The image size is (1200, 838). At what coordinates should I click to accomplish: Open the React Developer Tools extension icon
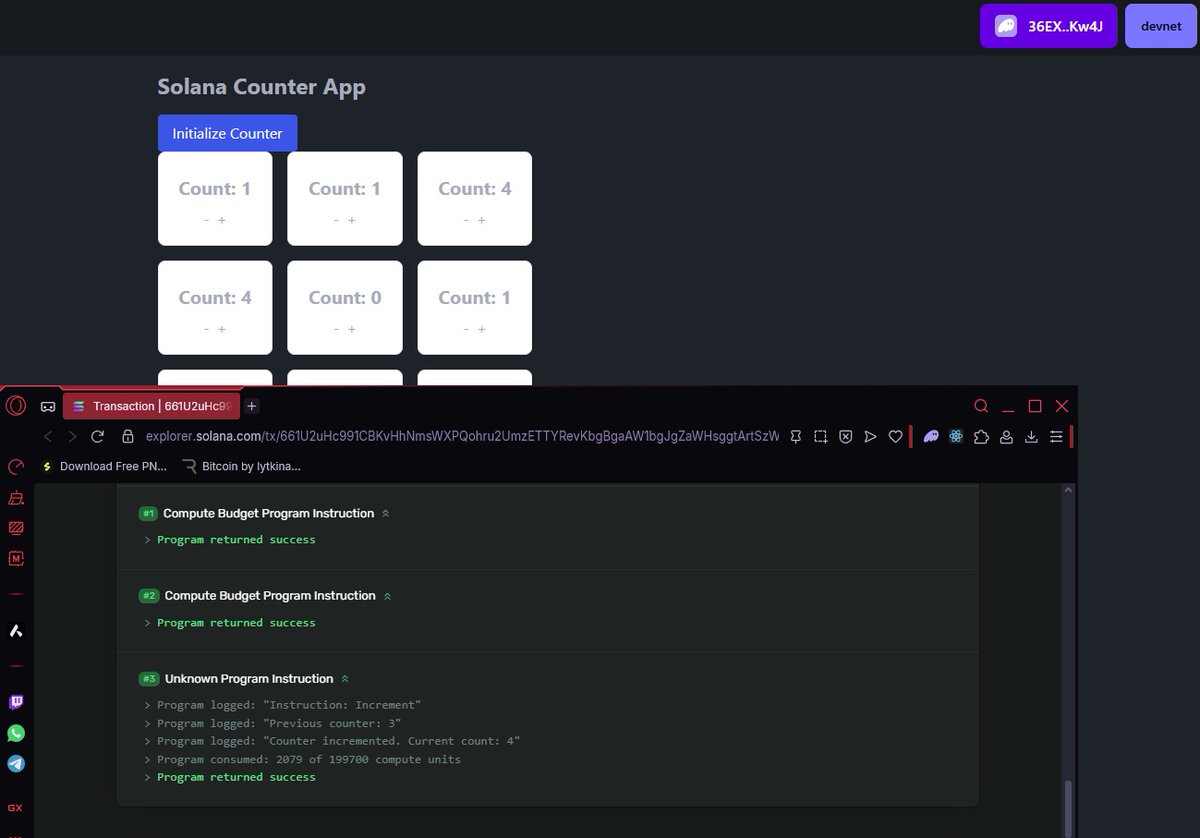tap(956, 437)
